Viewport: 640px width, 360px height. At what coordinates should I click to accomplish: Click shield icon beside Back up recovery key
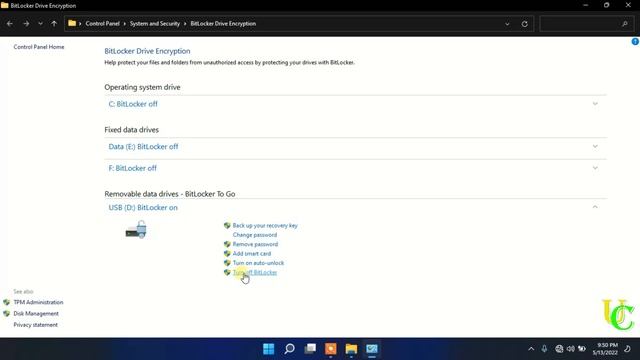click(227, 225)
